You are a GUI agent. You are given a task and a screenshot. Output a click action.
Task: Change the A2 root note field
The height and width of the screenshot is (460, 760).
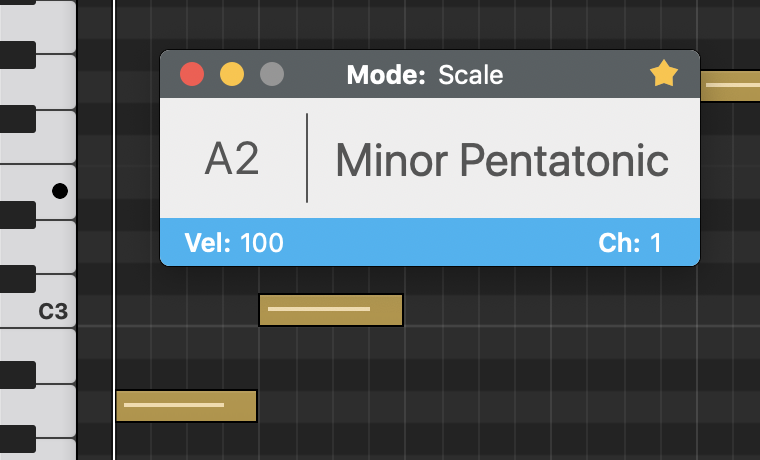click(x=232, y=159)
